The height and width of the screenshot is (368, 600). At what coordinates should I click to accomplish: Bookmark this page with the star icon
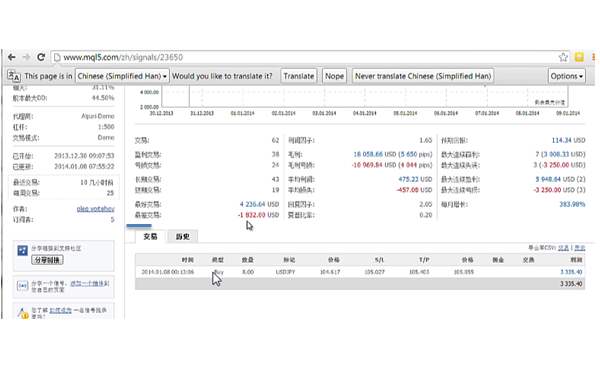563,57
